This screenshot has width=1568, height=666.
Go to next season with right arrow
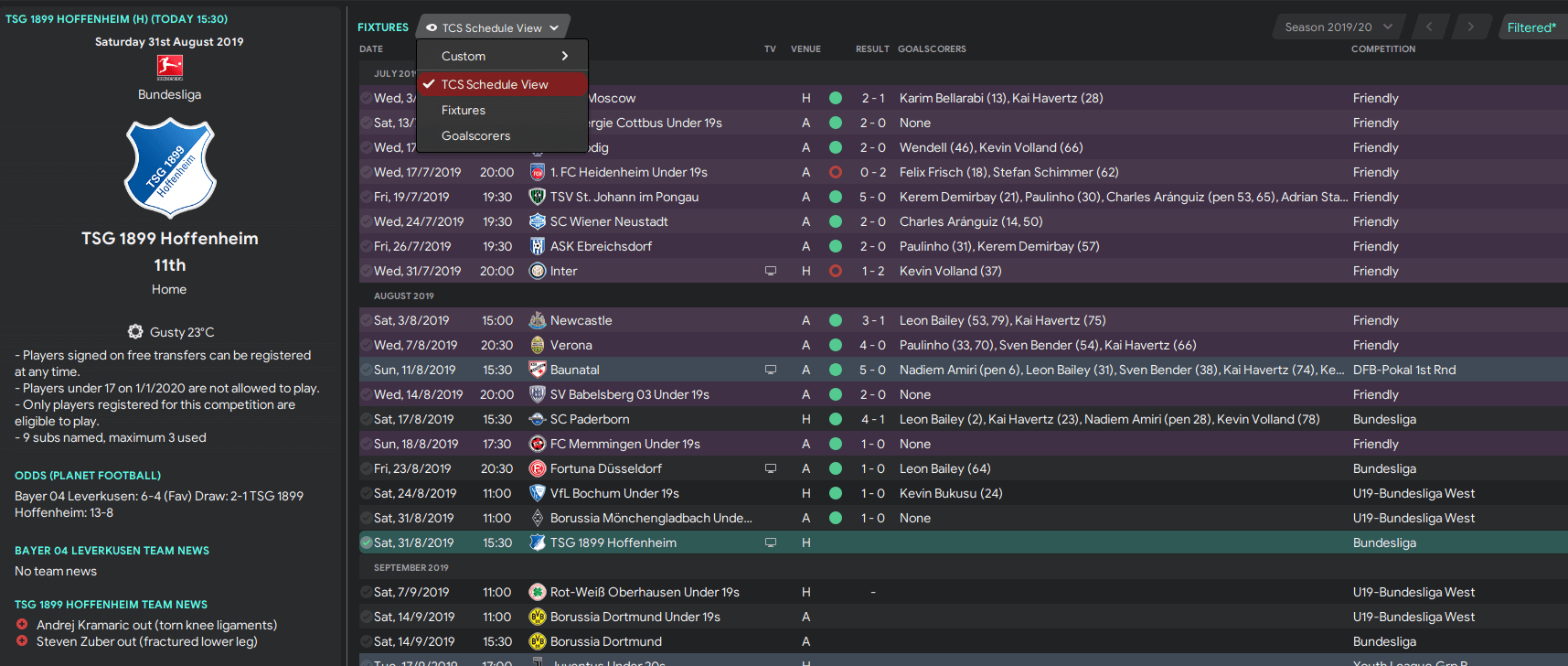pos(1470,27)
